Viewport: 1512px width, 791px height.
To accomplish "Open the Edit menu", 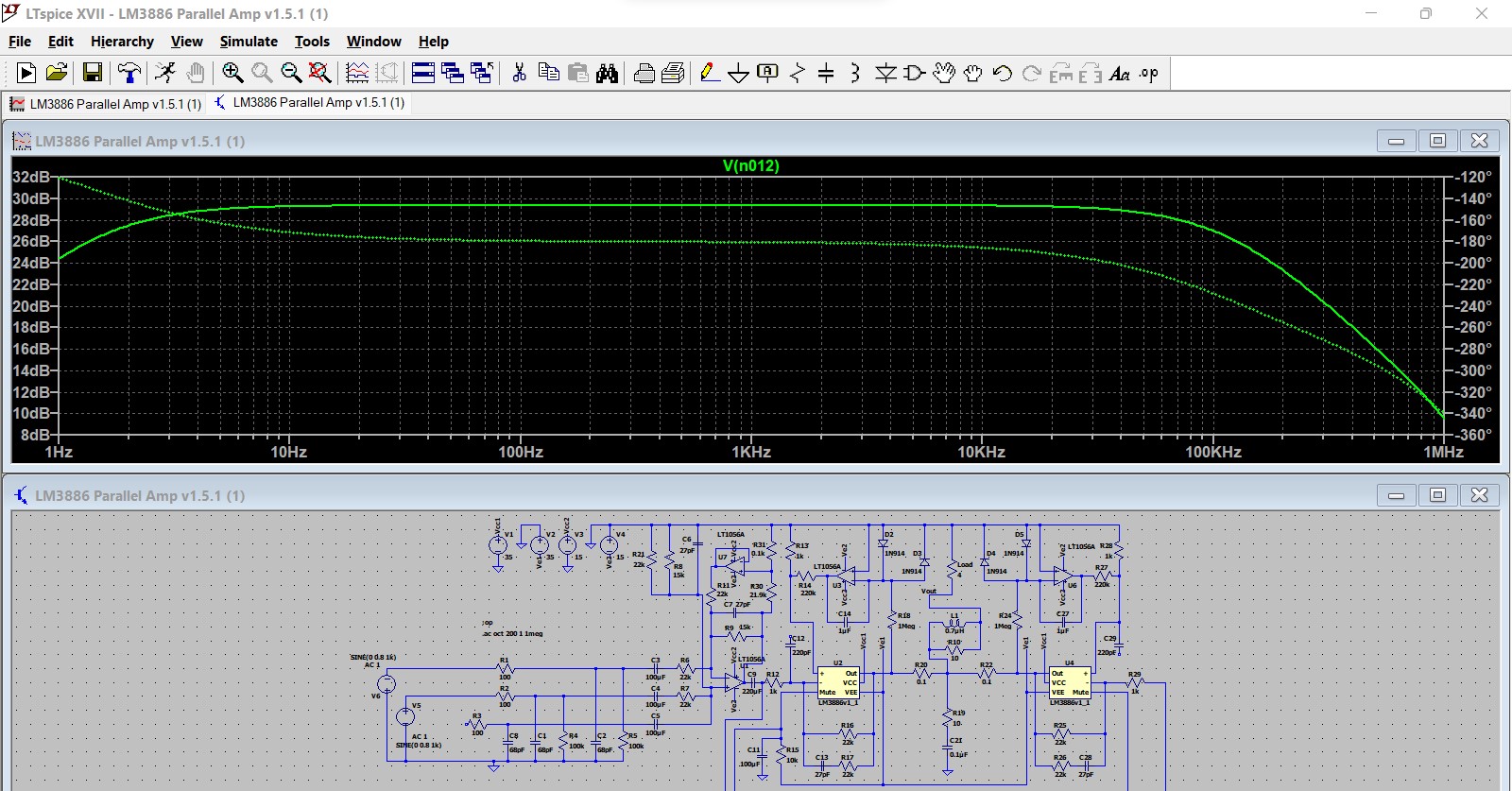I will click(x=60, y=42).
